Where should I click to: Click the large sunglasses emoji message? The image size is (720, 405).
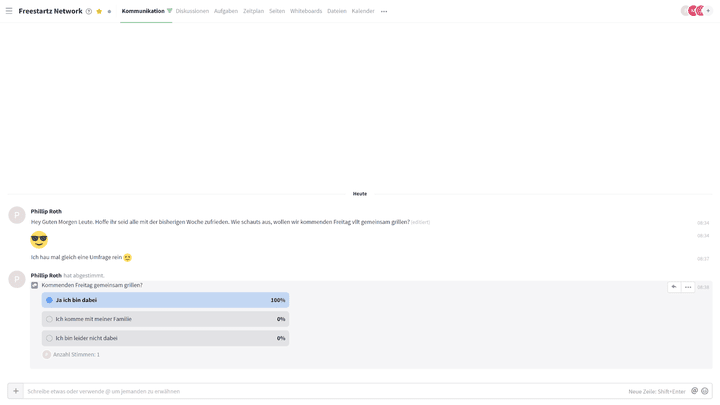tap(39, 239)
